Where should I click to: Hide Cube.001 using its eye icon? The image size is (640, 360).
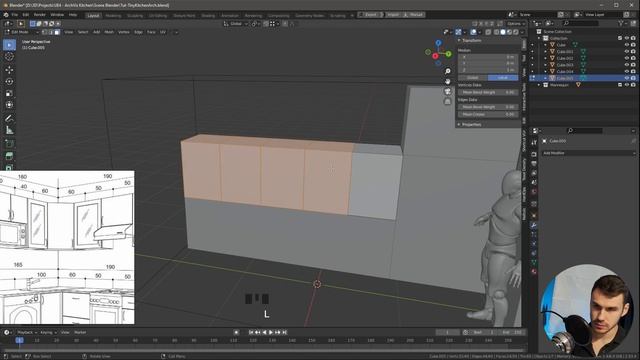pos(627,52)
